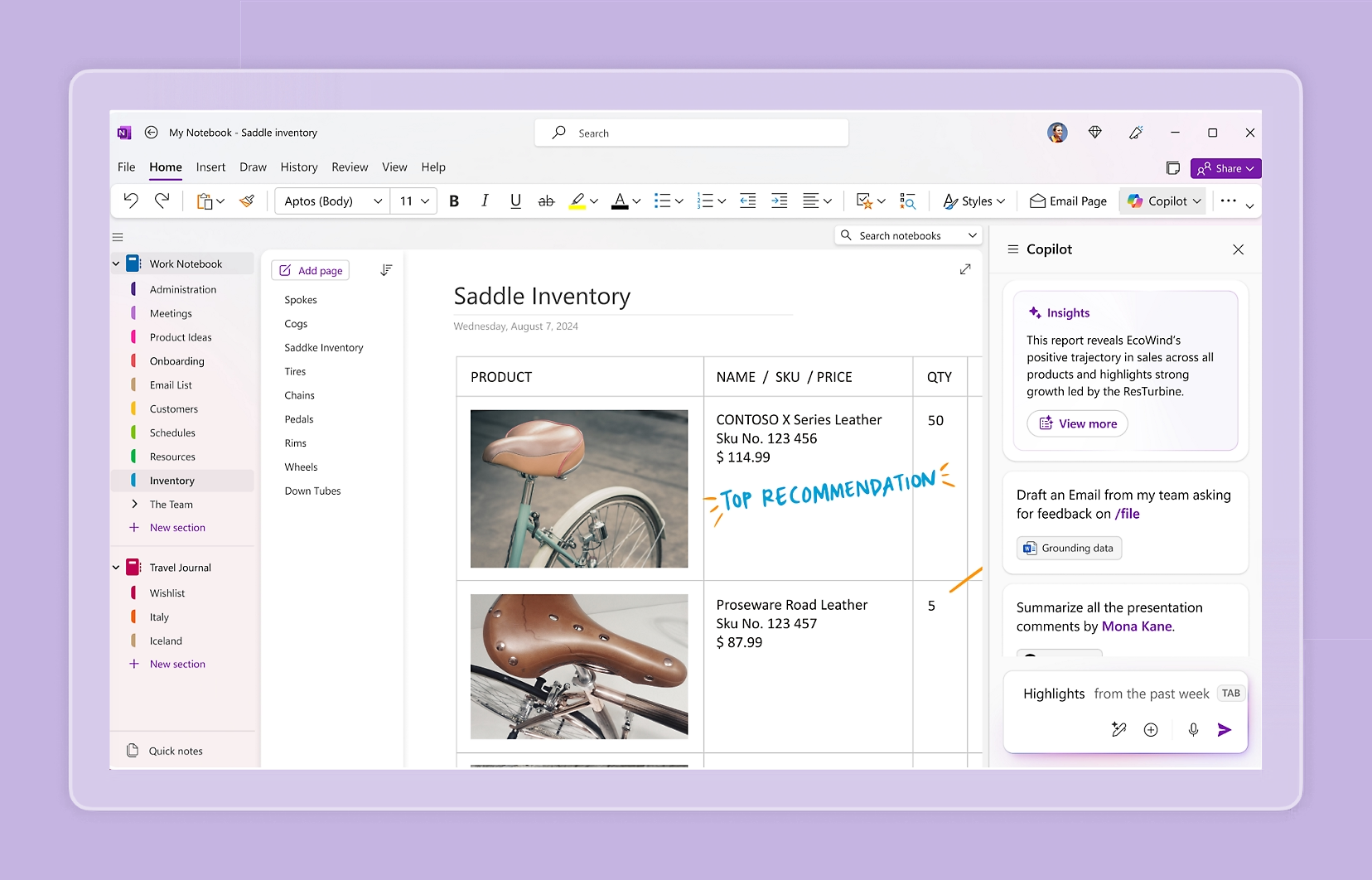1372x880 pixels.
Task: Send the Copilot prompt
Action: point(1224,729)
